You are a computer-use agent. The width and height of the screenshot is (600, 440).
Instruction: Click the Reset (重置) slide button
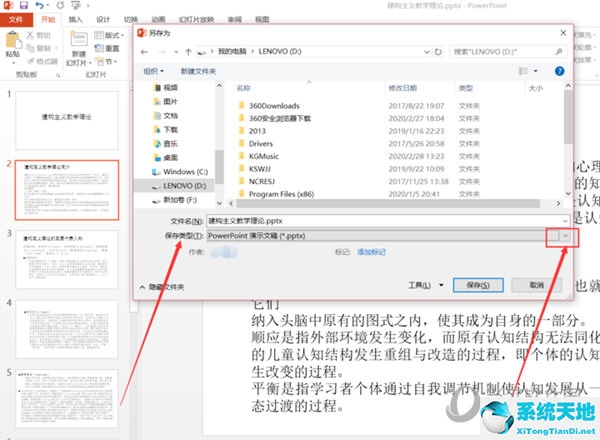point(107,48)
